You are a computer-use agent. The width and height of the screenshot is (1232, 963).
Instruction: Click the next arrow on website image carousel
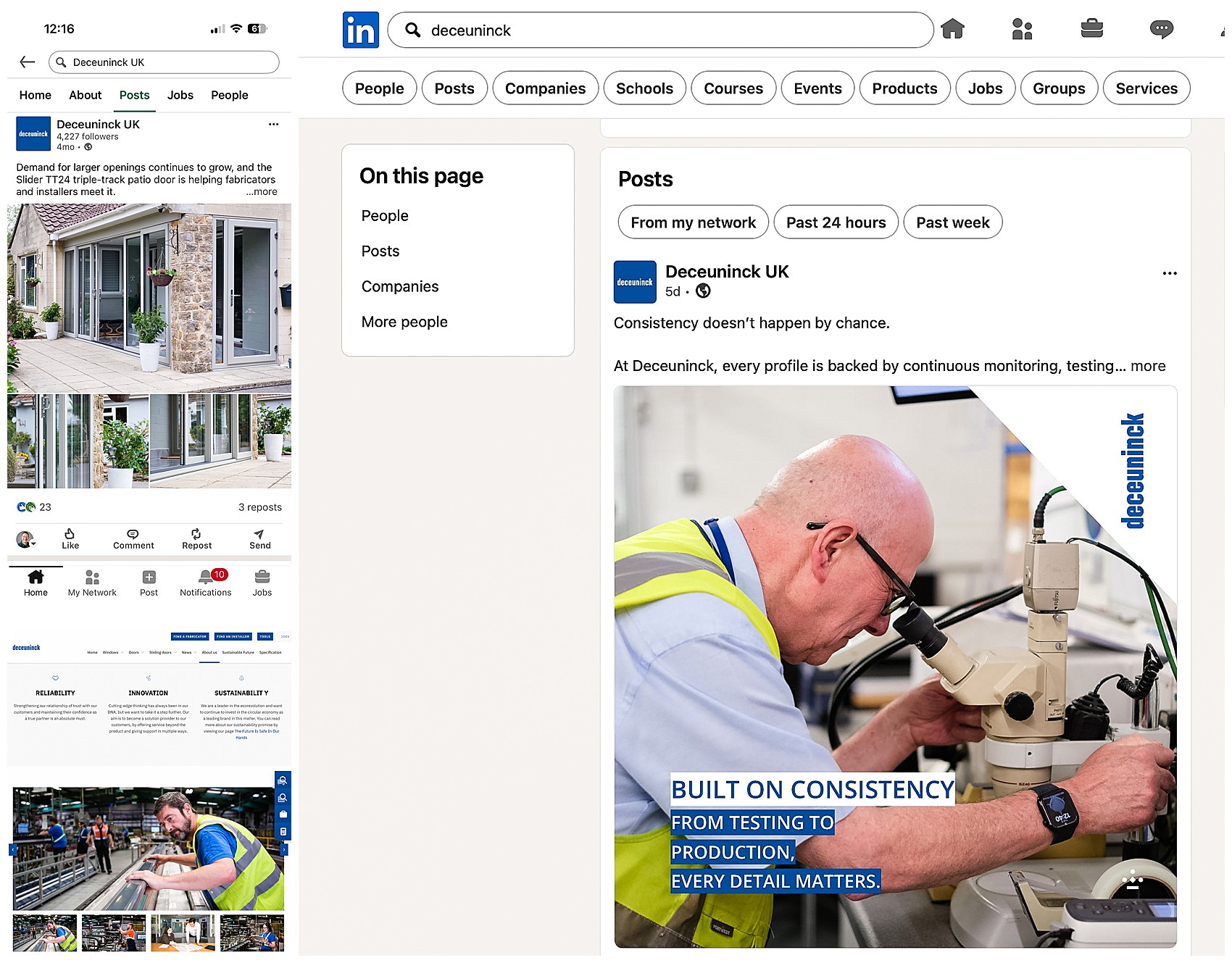(284, 849)
